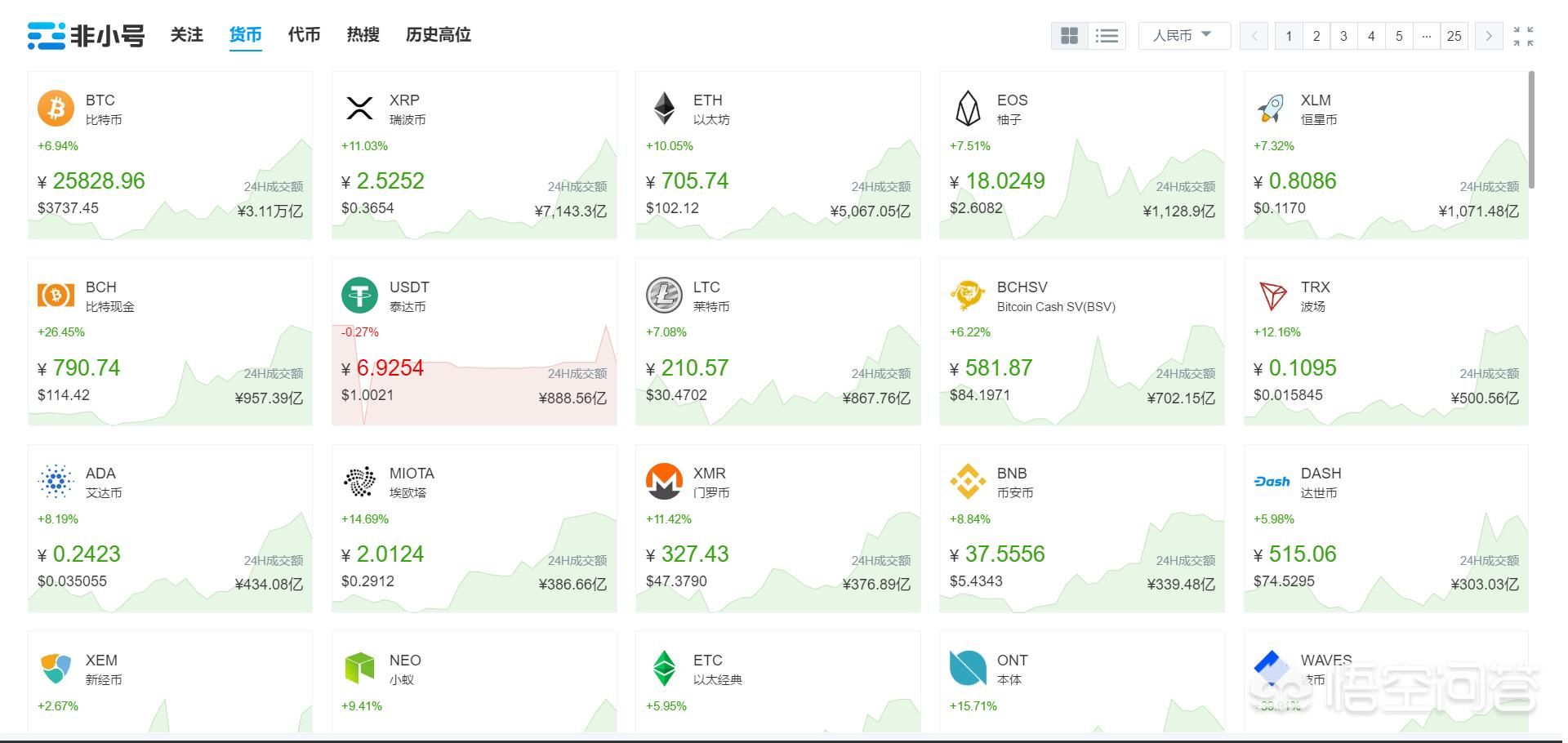Click the MIOTA IOTA icon
The height and width of the screenshot is (743, 1568).
click(x=359, y=481)
